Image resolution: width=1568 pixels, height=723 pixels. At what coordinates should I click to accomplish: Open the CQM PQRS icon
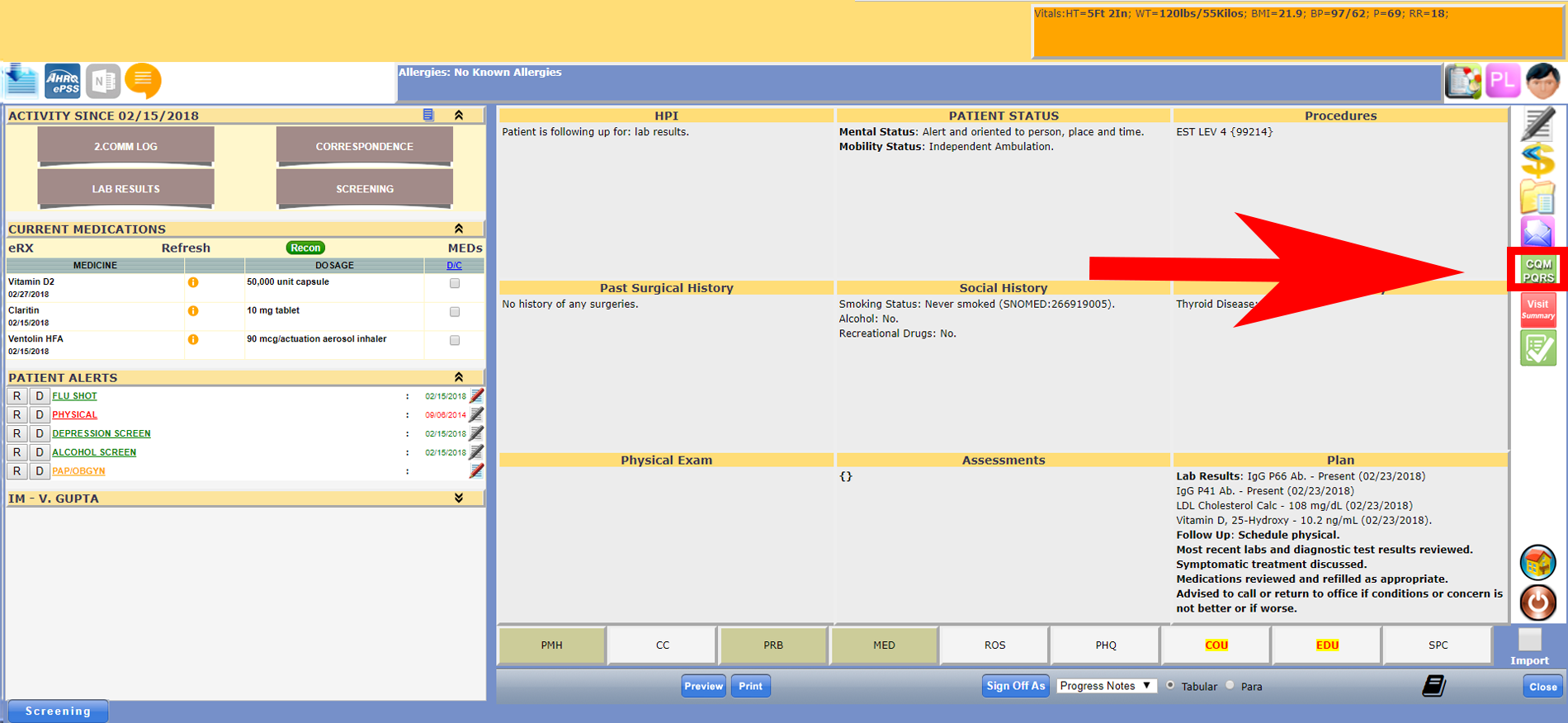point(1537,270)
